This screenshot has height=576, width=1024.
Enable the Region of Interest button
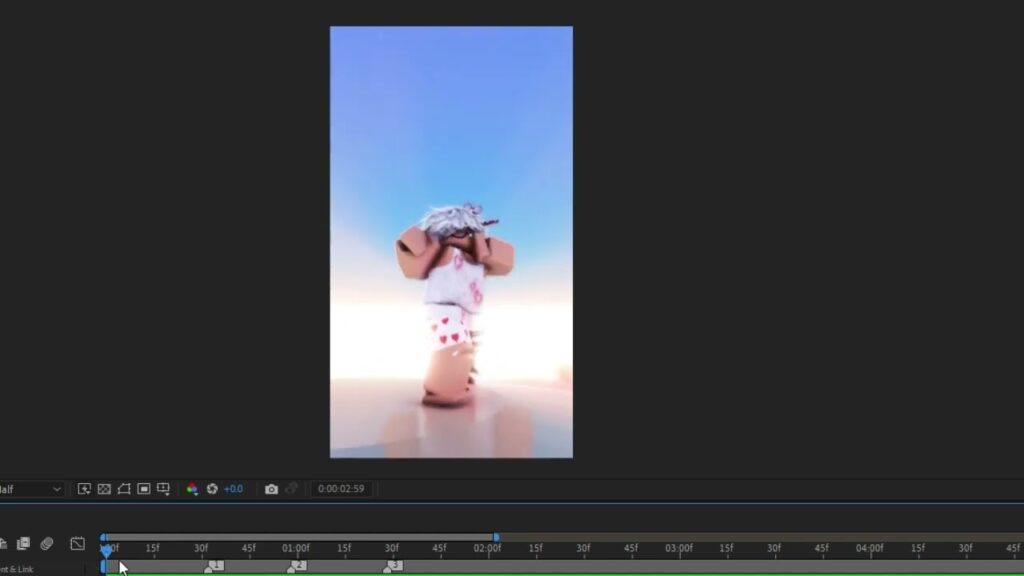click(x=144, y=489)
